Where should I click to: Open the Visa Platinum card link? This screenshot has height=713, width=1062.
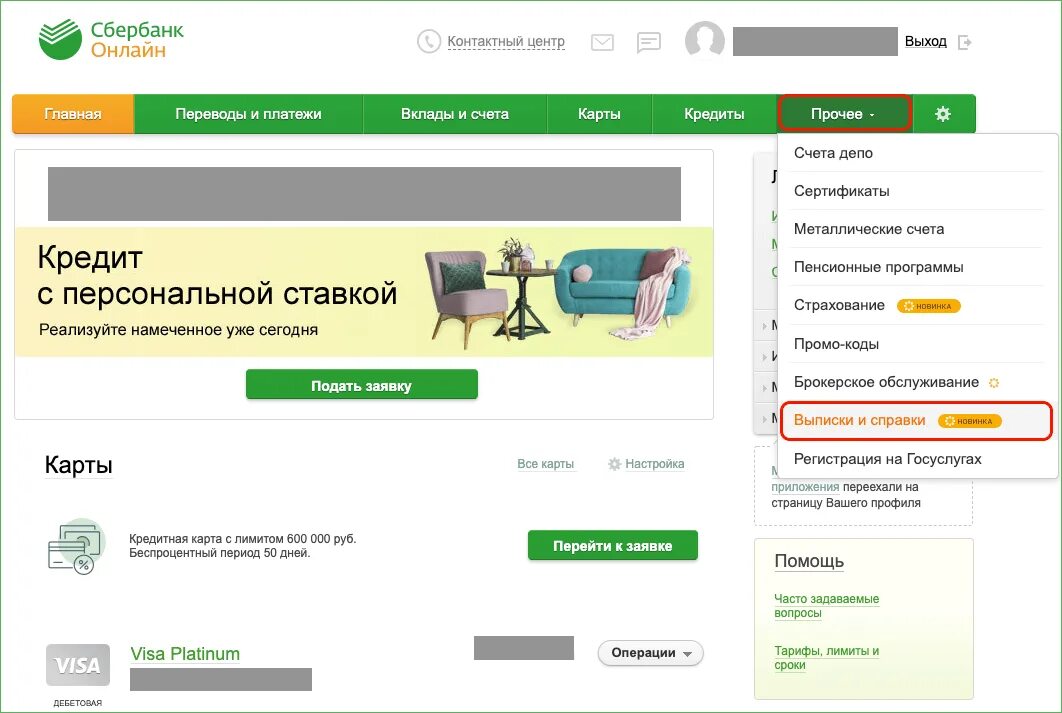point(185,654)
